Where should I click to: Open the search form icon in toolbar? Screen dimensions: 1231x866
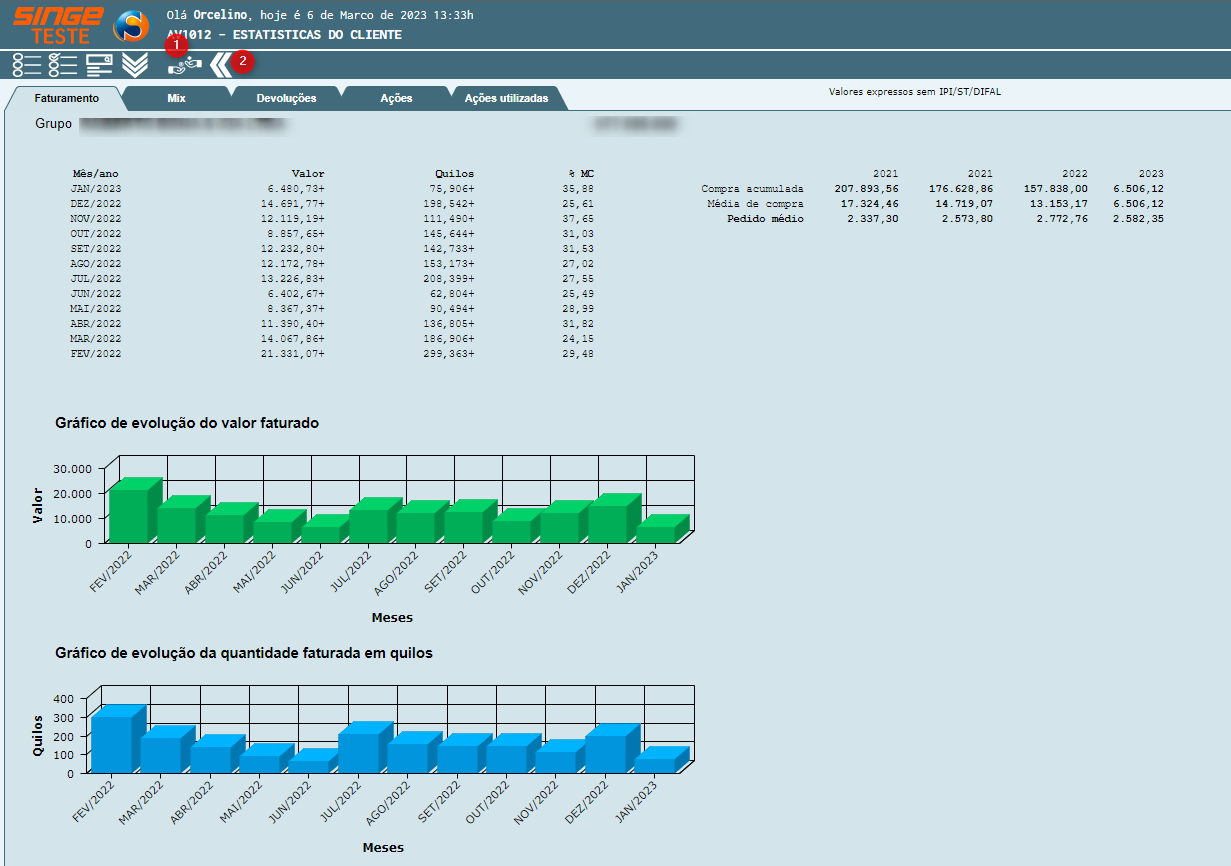coord(99,65)
